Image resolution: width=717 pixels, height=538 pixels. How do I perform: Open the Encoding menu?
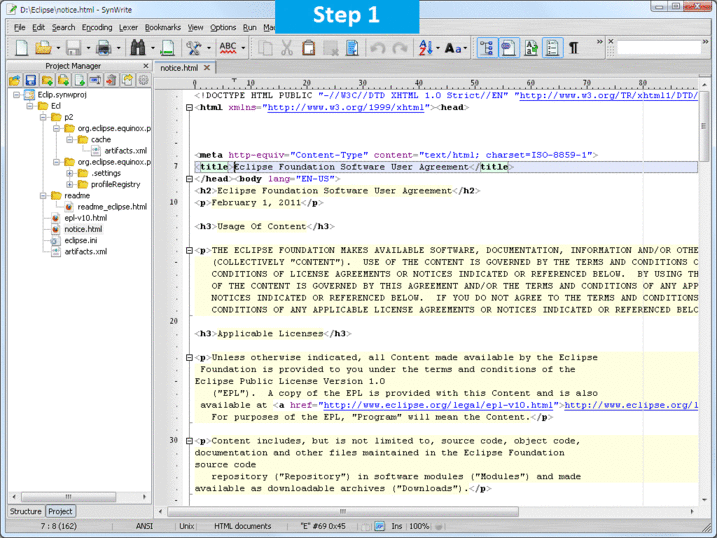tap(97, 27)
